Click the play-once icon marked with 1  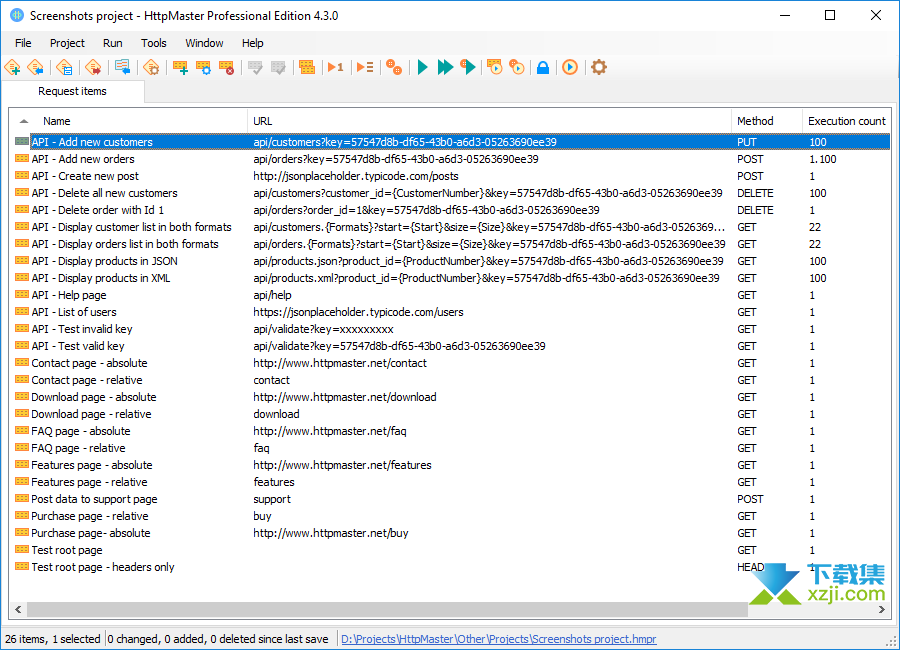336,67
